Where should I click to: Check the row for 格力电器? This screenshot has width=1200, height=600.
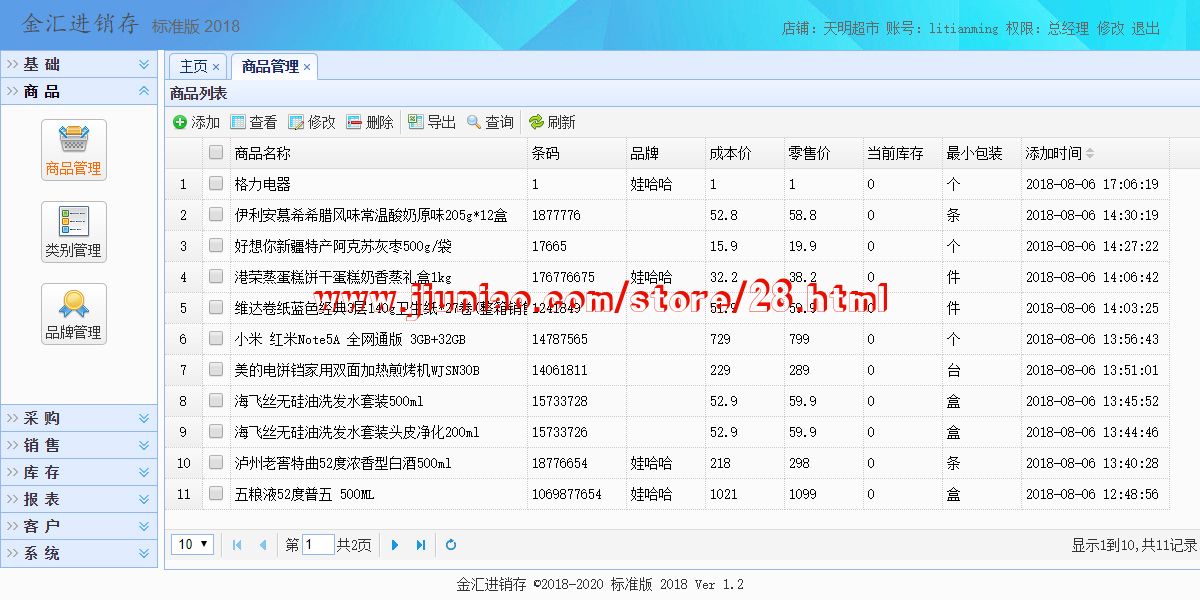click(216, 184)
